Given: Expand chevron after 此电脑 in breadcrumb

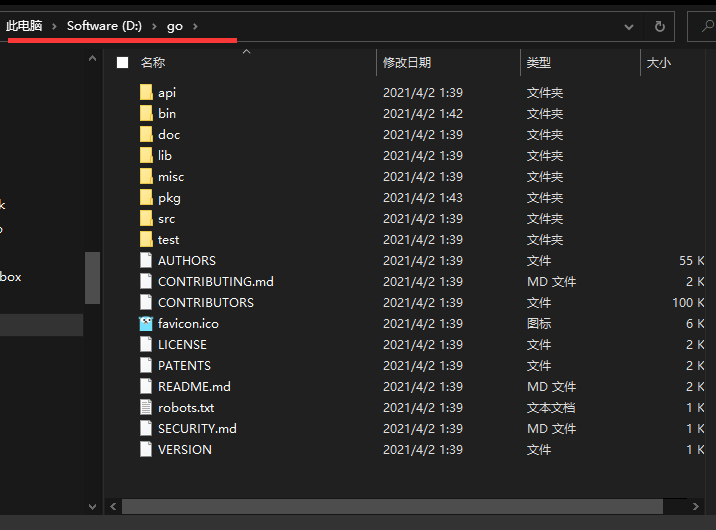Looking at the screenshot, I should [54, 26].
